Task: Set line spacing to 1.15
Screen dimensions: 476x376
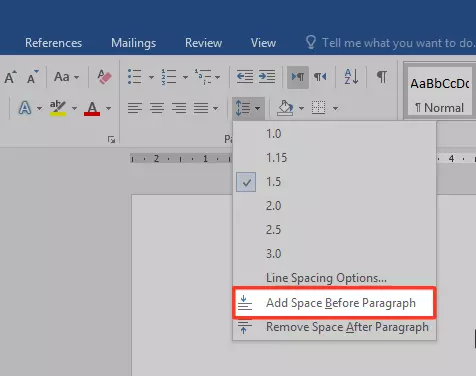Action: [334, 158]
